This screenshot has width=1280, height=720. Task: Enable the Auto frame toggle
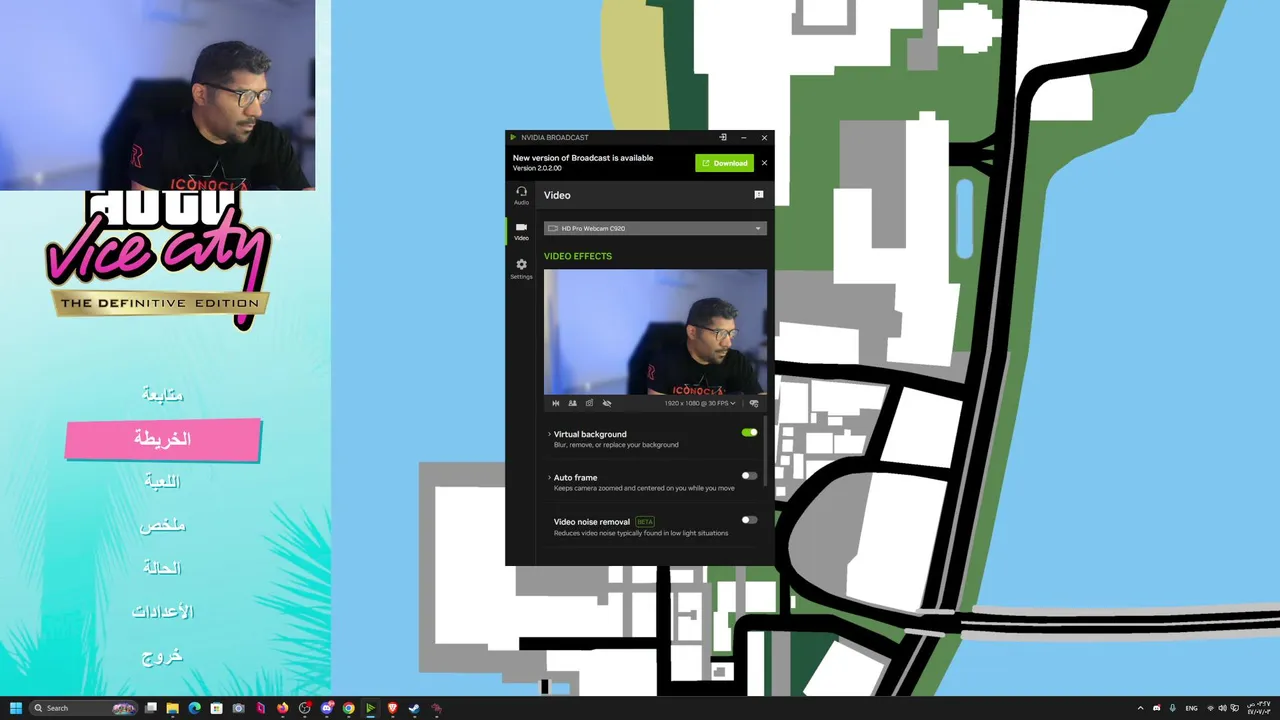(x=749, y=476)
